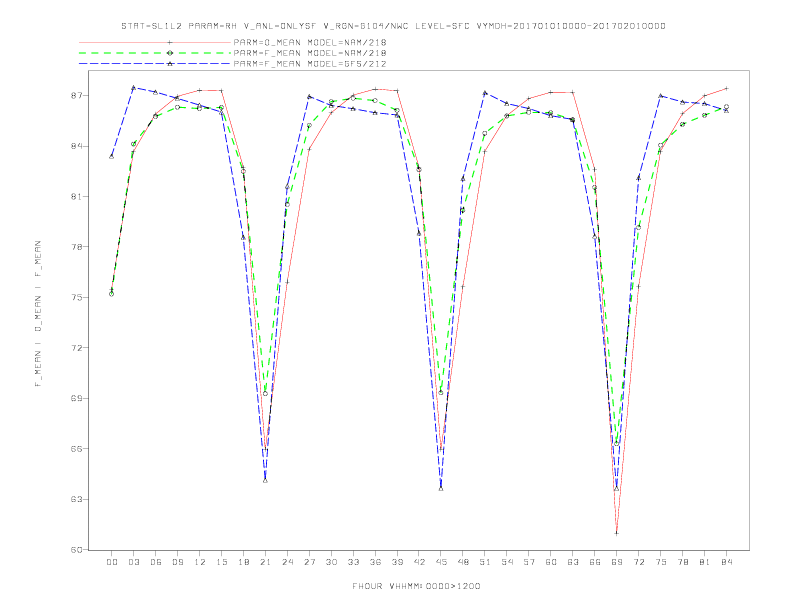Select legend entry PARM=F_MEAN MODEL=GFS/212
Viewport: 792px width, 612px height.
[310, 64]
